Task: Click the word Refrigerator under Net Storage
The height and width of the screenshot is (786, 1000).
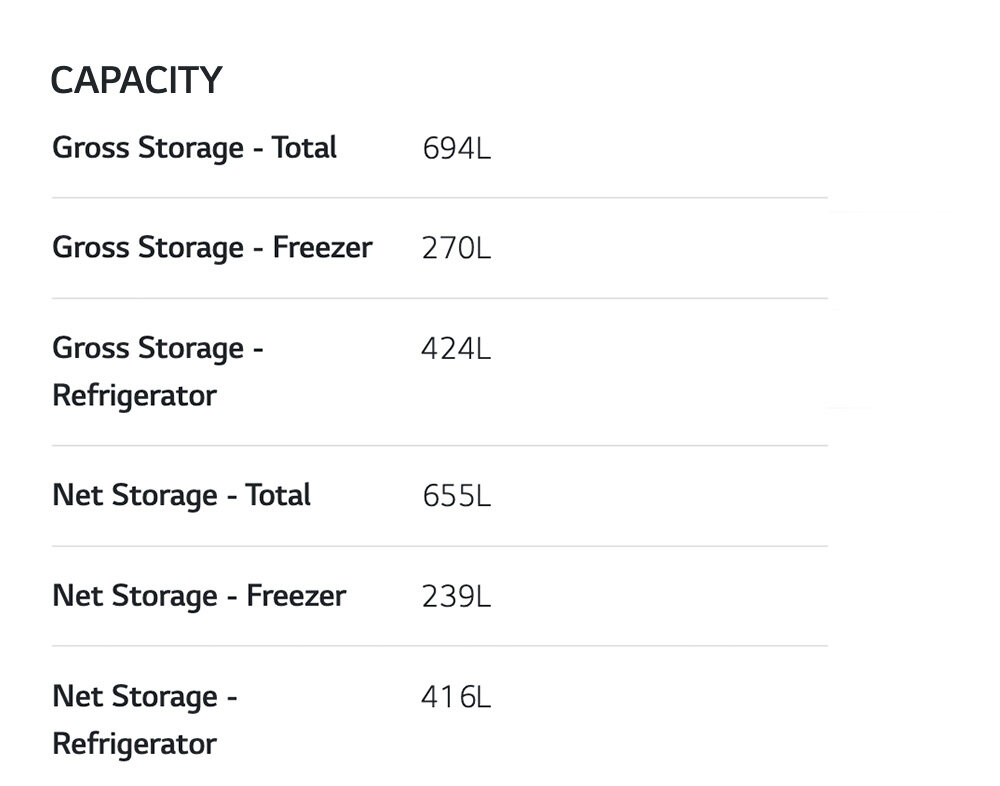Action: [x=134, y=744]
